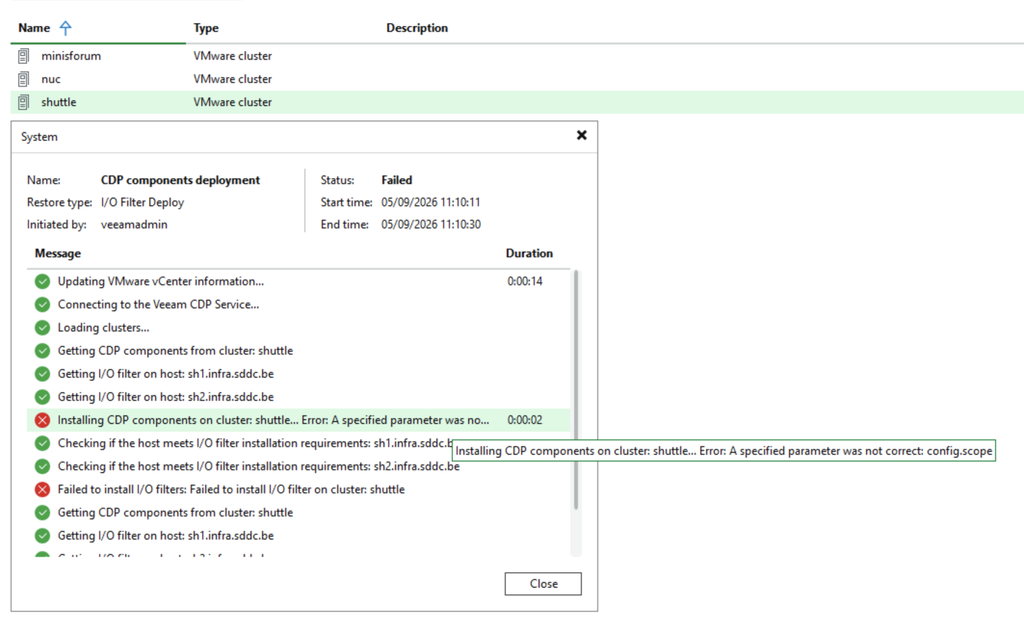Select the nuc VMware cluster row
The width and height of the screenshot is (1024, 637).
coord(517,79)
